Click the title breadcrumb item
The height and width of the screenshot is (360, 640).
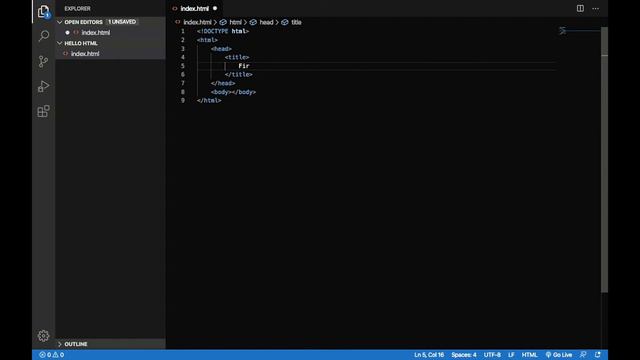tap(296, 22)
